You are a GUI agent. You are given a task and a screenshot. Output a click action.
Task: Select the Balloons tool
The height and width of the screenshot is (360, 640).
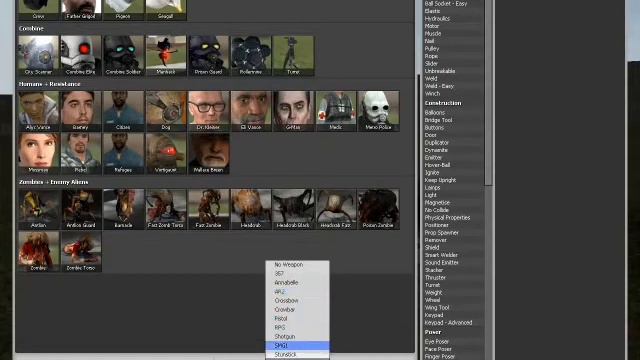click(435, 113)
